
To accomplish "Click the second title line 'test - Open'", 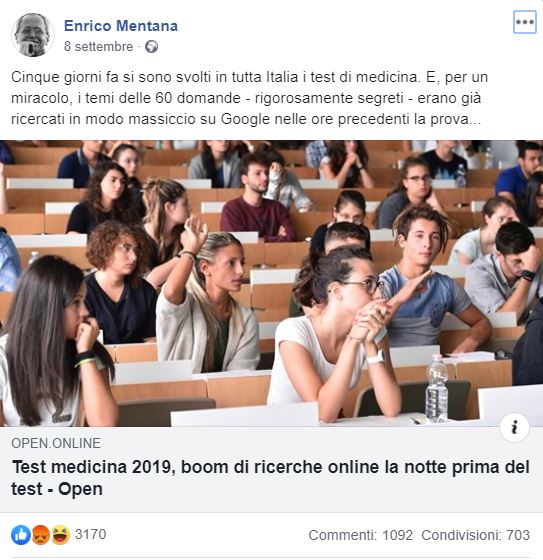I will click(57, 489).
